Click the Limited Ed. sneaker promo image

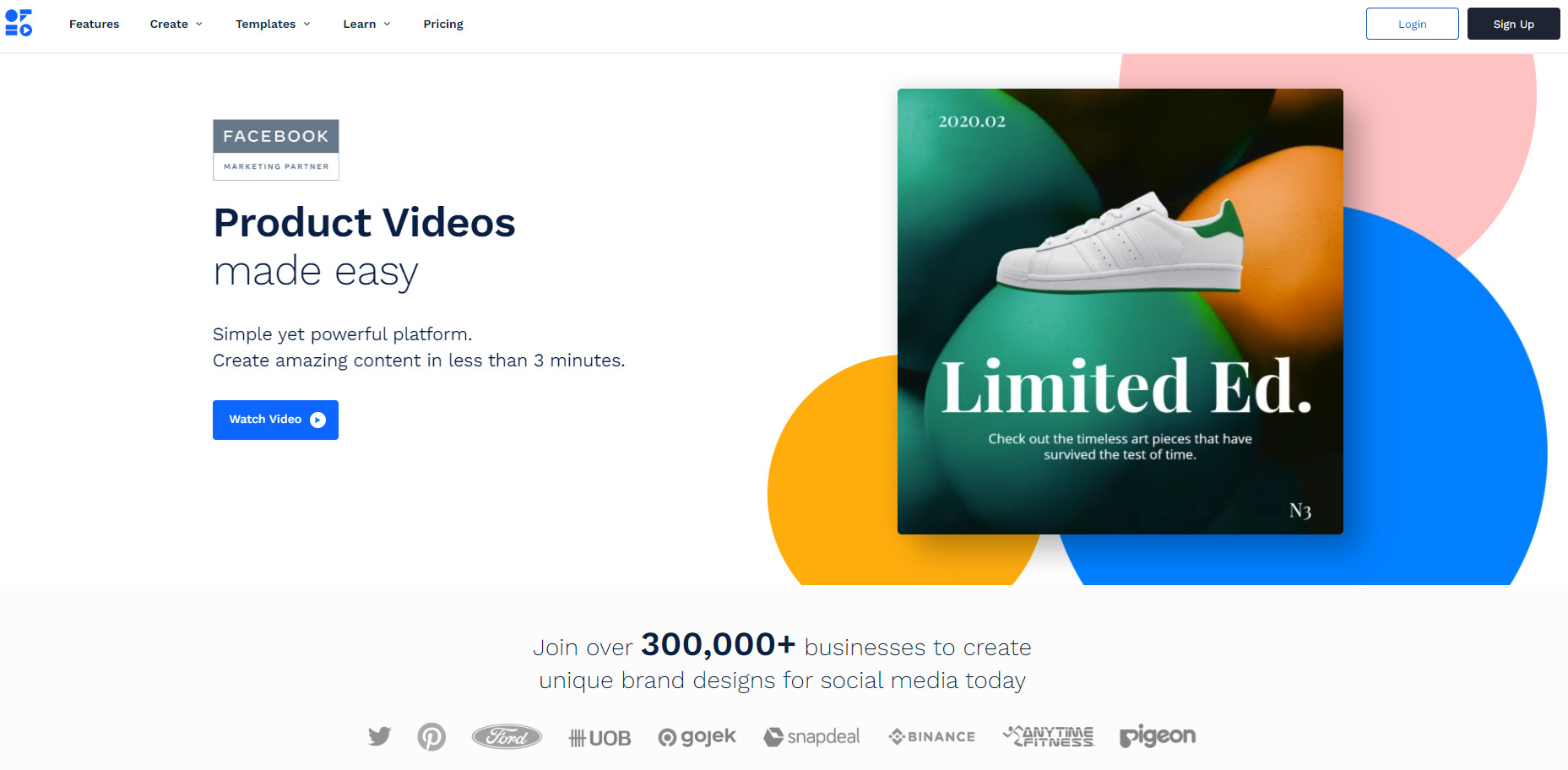pyautogui.click(x=1120, y=311)
